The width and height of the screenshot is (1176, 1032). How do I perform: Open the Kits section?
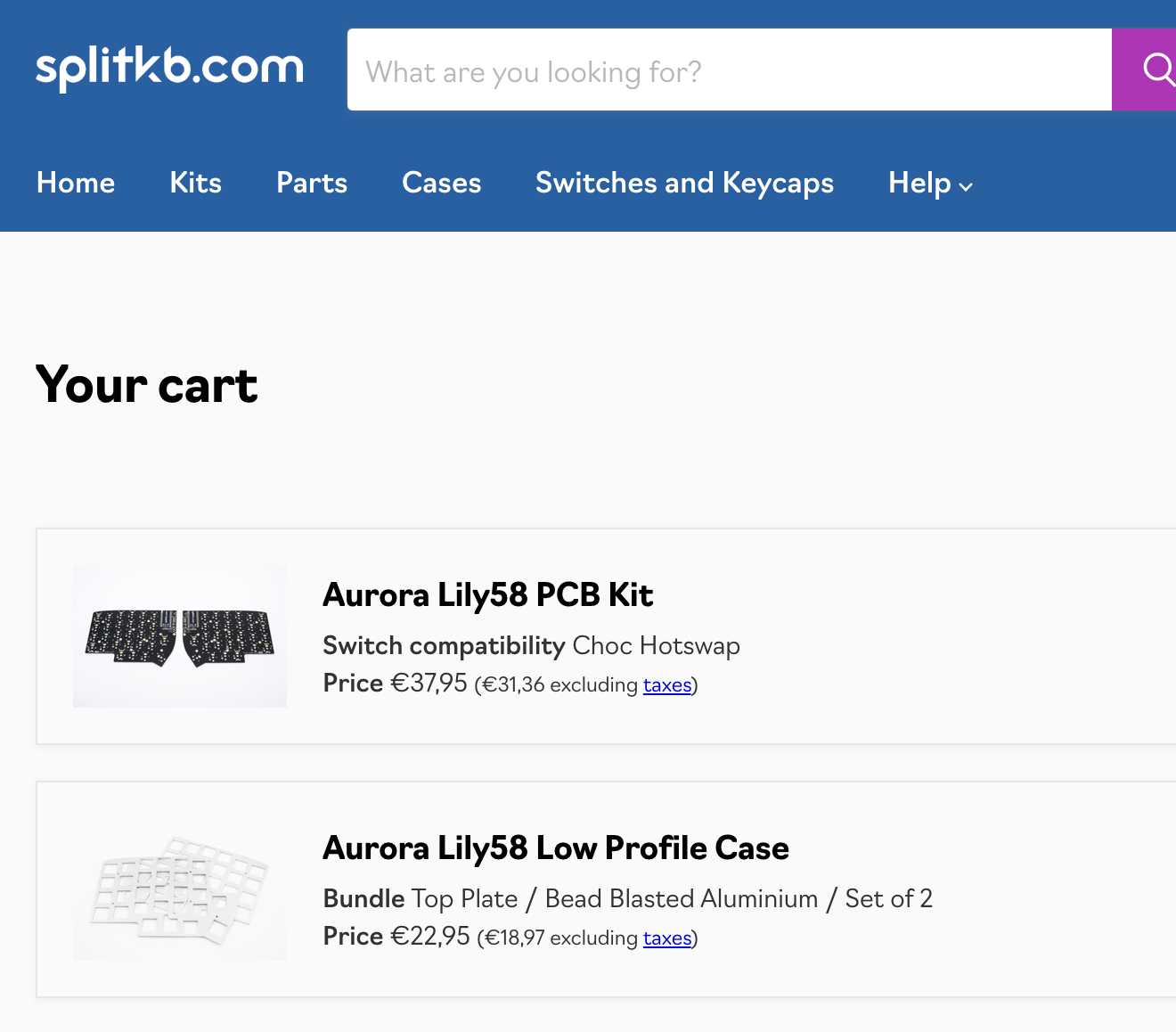196,183
